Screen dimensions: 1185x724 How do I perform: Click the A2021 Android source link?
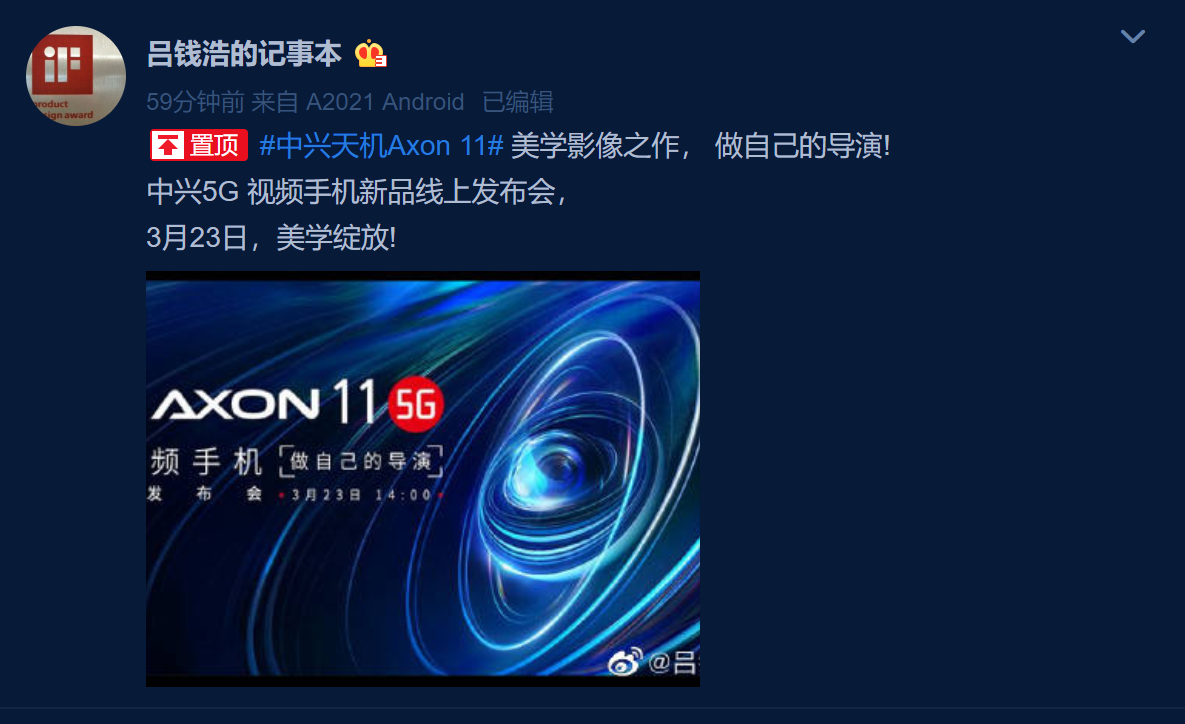click(385, 101)
